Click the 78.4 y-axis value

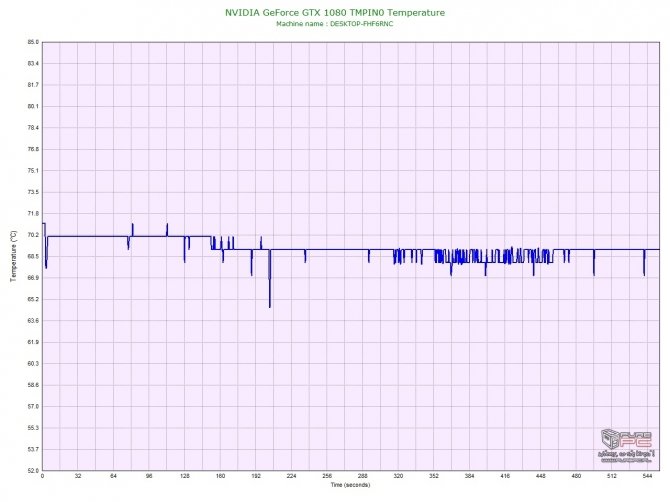(x=33, y=128)
